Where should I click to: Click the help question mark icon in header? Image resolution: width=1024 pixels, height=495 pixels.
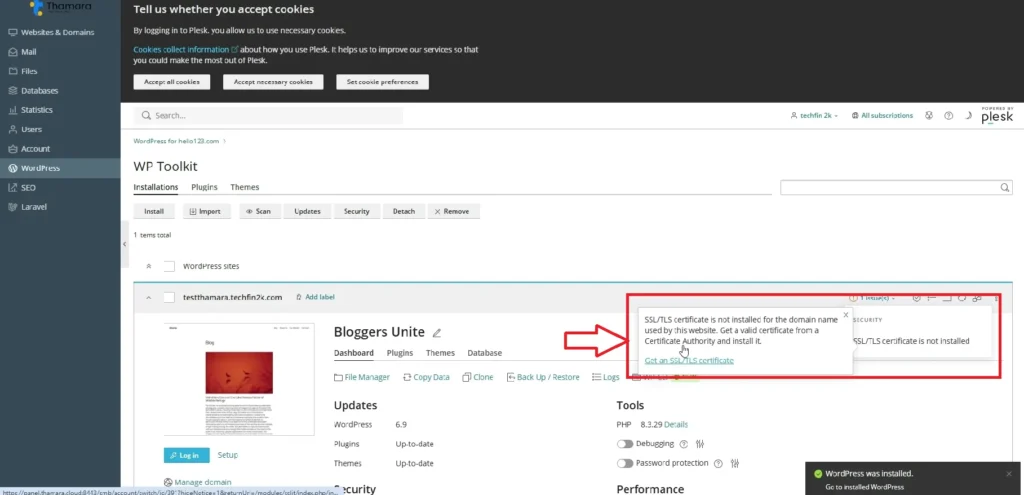(x=948, y=116)
